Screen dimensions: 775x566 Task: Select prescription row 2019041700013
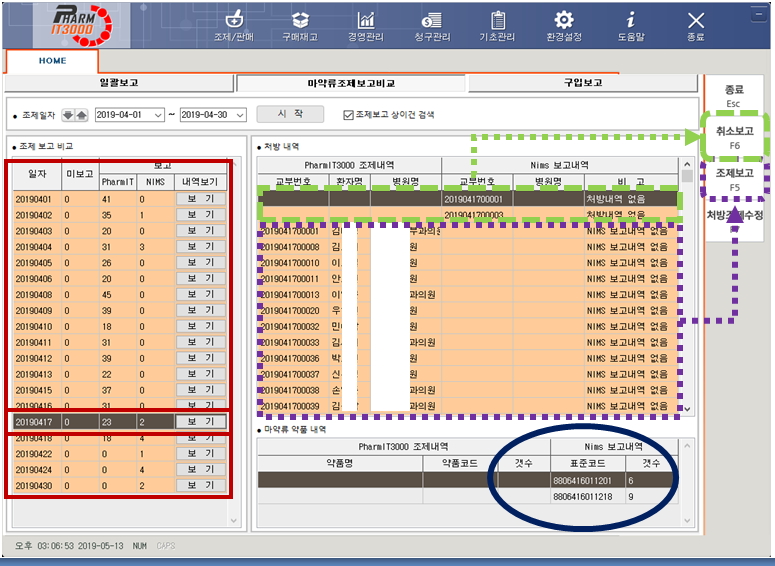[x=468, y=295]
